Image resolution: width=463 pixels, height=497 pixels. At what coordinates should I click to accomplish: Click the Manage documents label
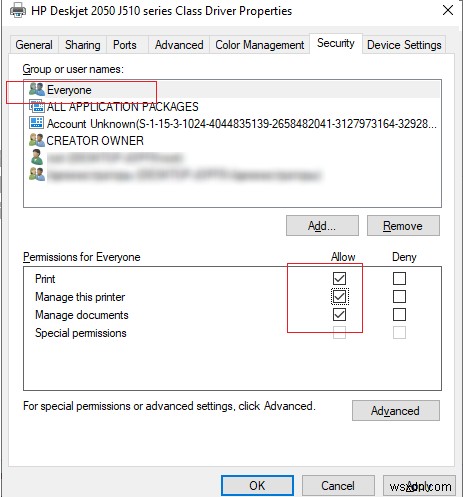[x=82, y=315]
